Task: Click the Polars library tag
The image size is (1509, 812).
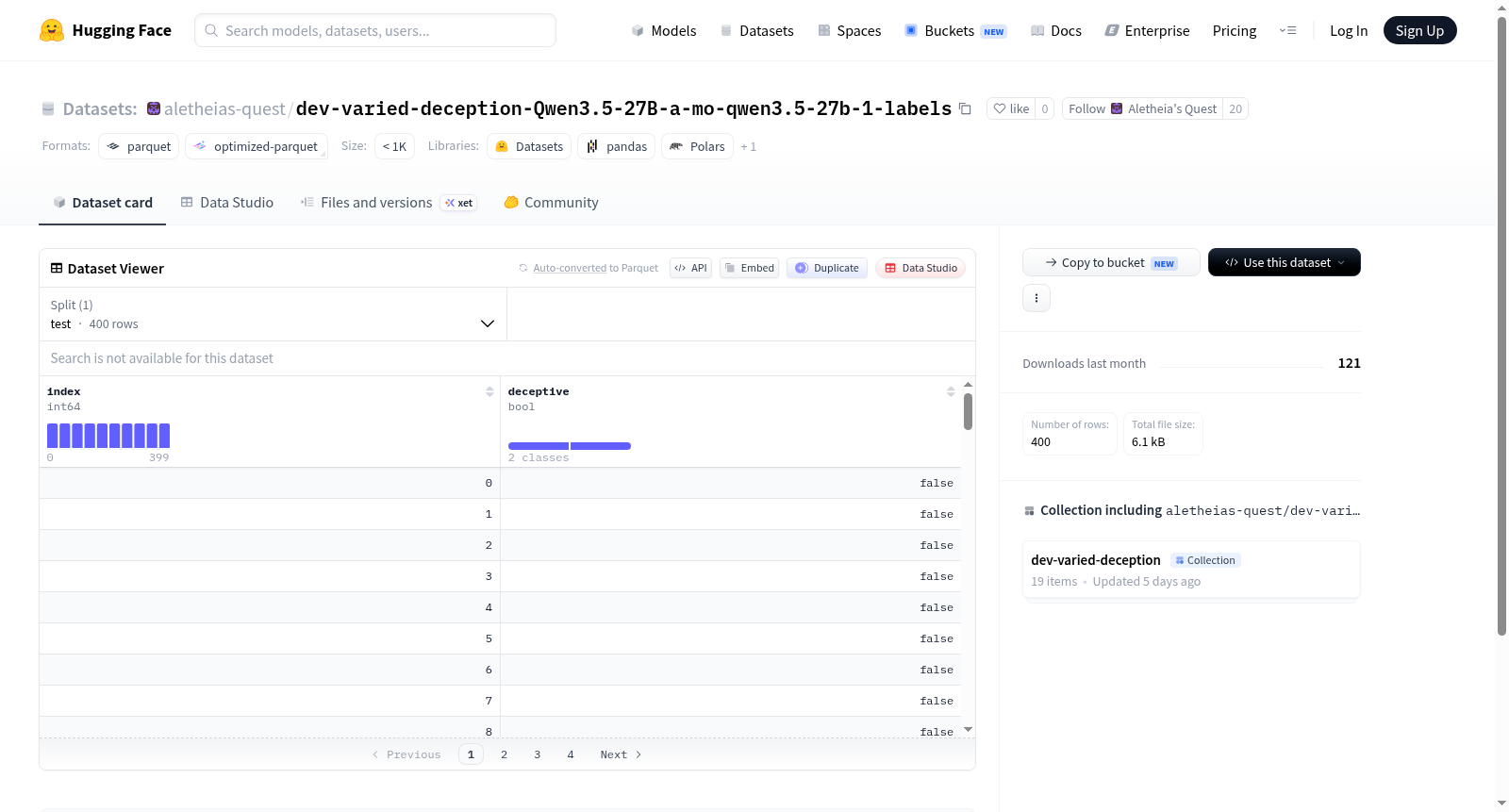Action: click(698, 146)
